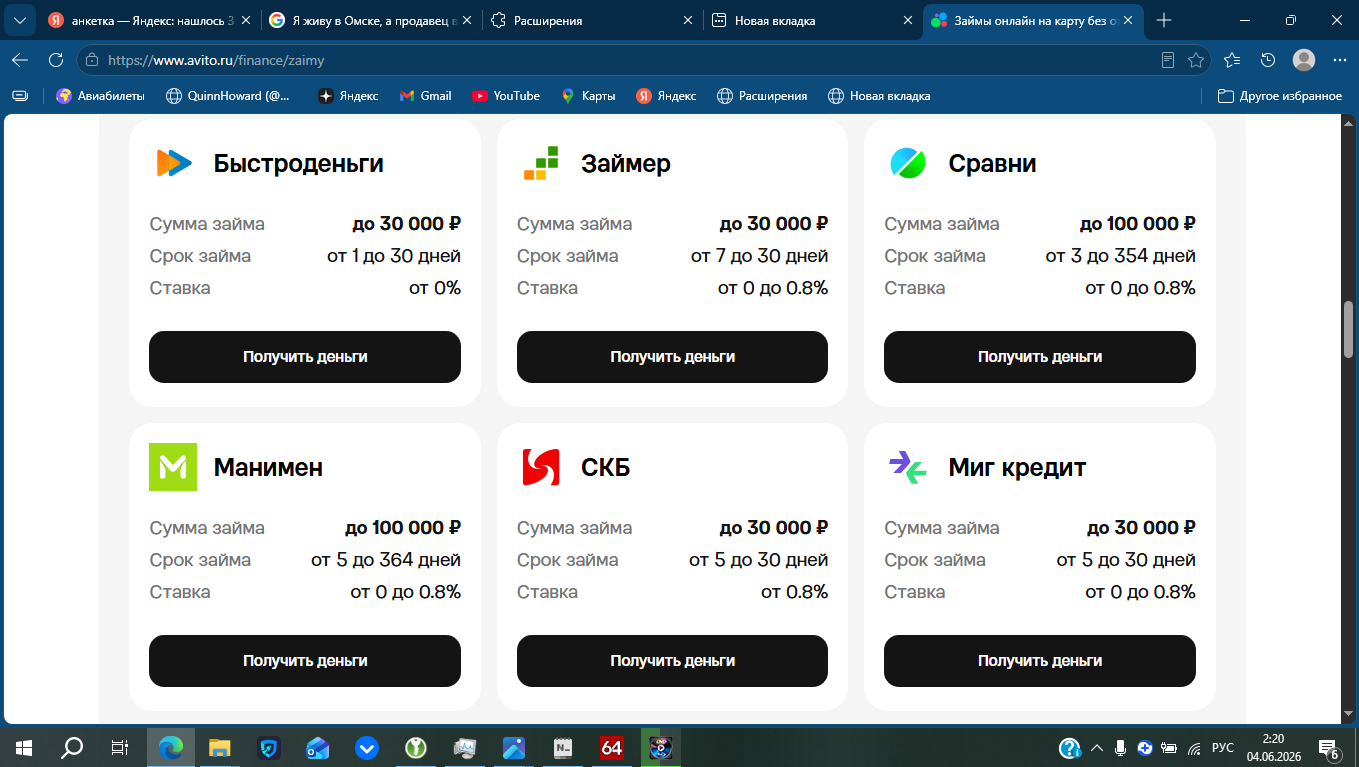Open Авиабилеты bookmark
The height and width of the screenshot is (767, 1359).
click(101, 96)
